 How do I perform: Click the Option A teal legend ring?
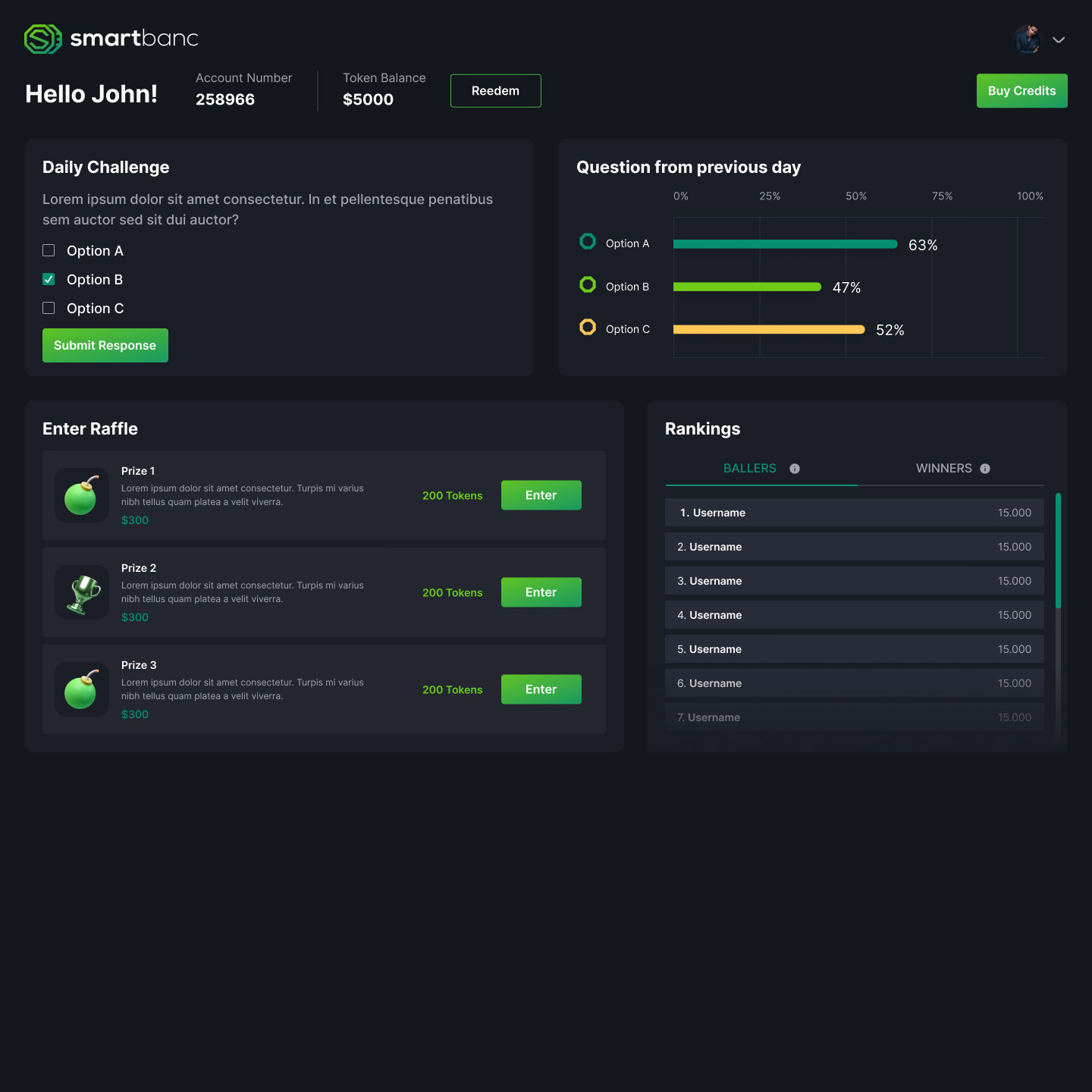coord(588,242)
